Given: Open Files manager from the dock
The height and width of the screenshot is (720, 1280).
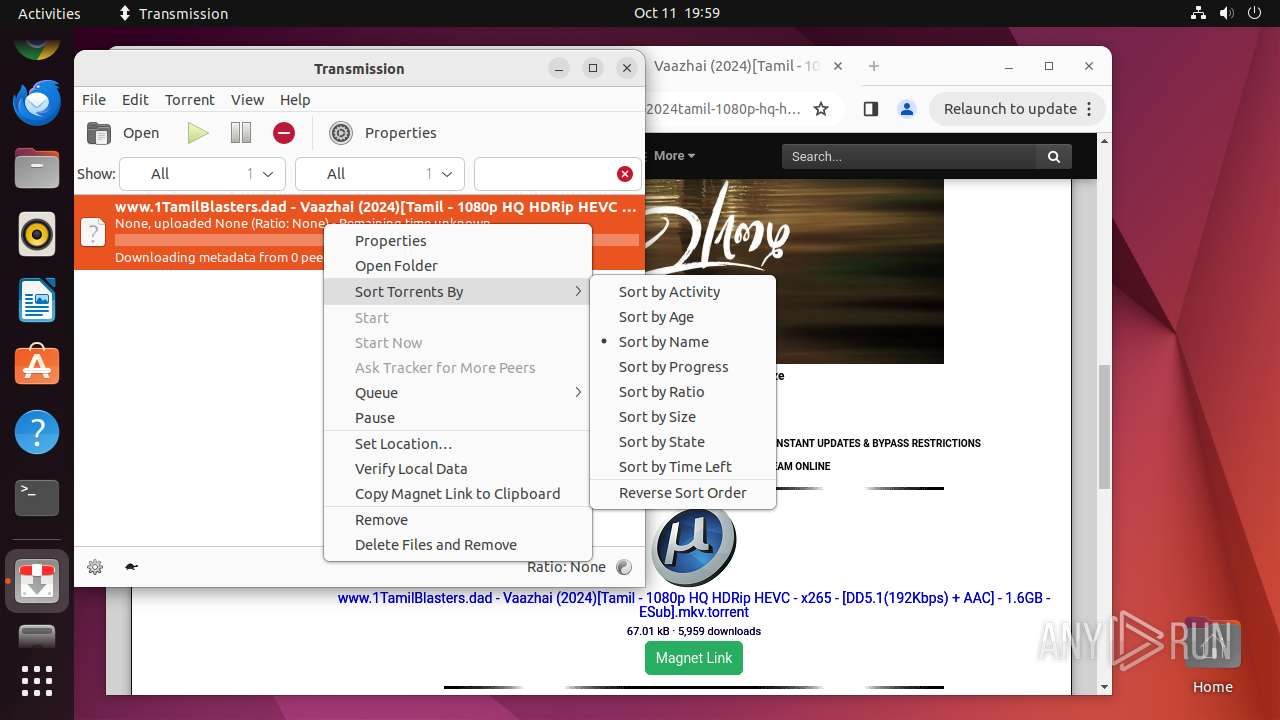Looking at the screenshot, I should point(37,168).
